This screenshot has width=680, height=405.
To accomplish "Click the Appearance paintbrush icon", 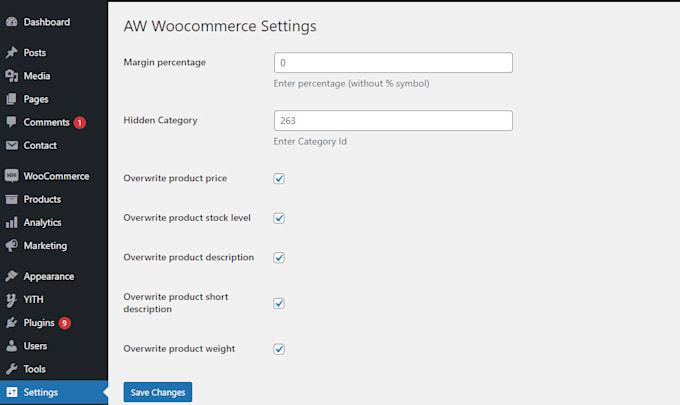I will click(x=12, y=276).
